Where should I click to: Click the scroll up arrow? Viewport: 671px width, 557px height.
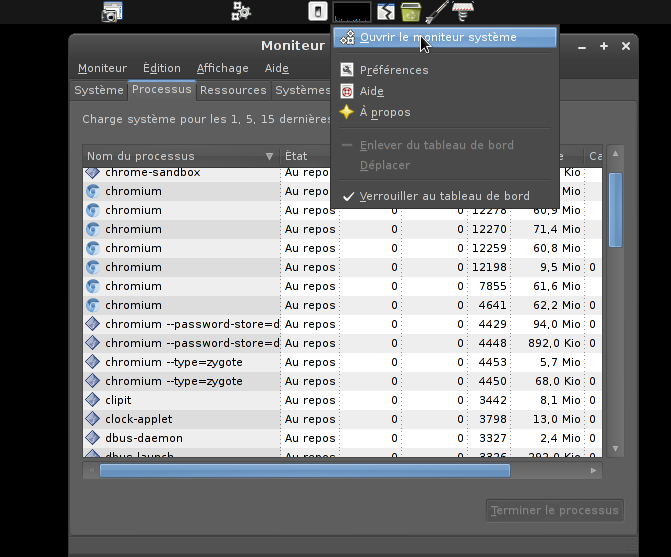(615, 153)
